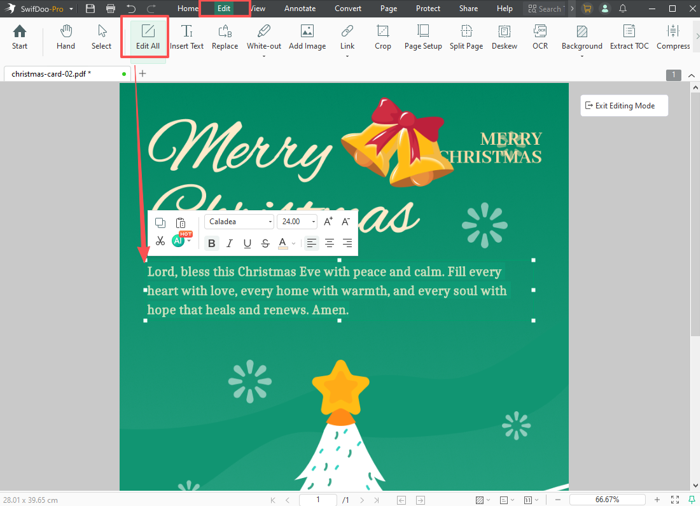Viewport: 700px width, 506px height.
Task: Add a new document tab with plus
Action: 142,74
